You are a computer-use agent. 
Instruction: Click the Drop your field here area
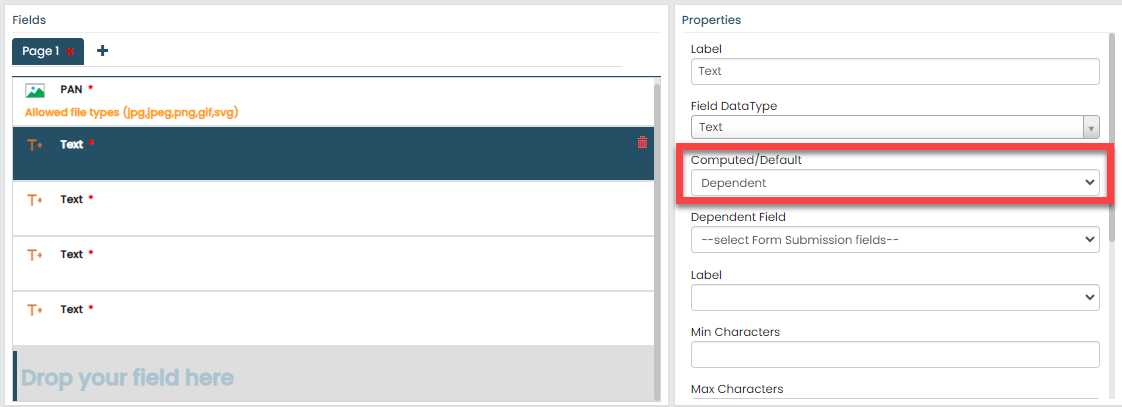coord(330,377)
